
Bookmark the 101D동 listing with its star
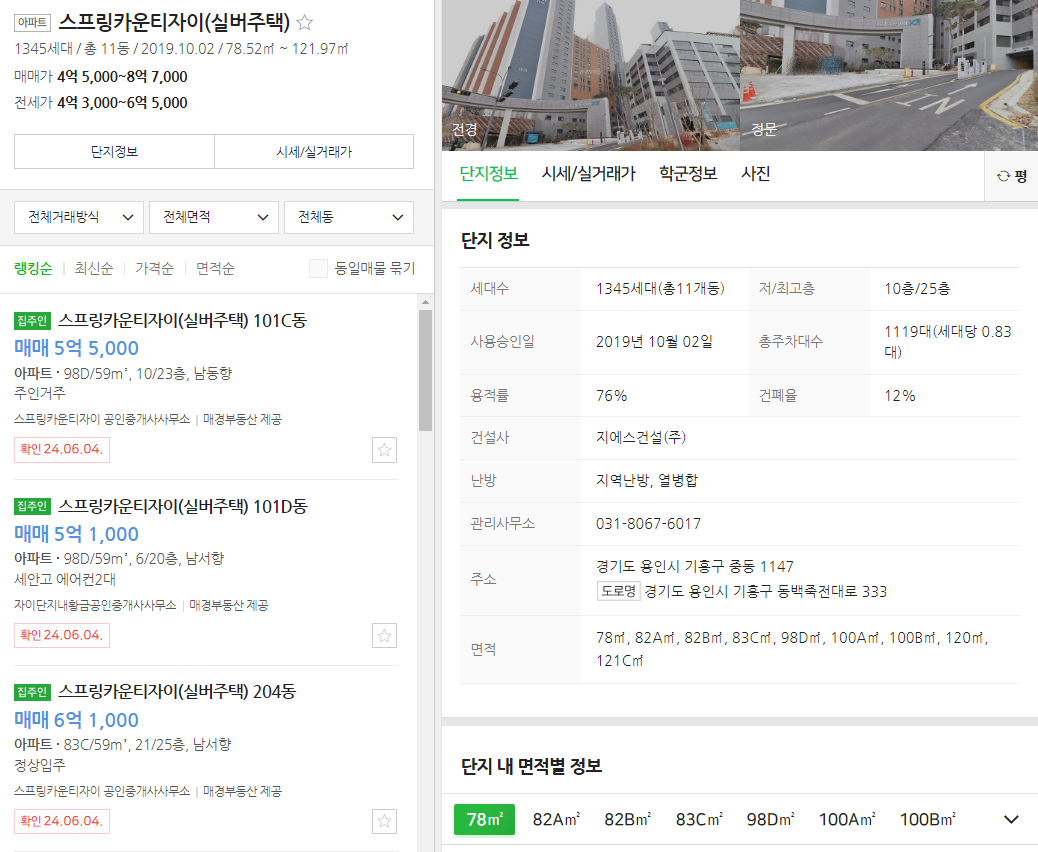click(x=384, y=636)
